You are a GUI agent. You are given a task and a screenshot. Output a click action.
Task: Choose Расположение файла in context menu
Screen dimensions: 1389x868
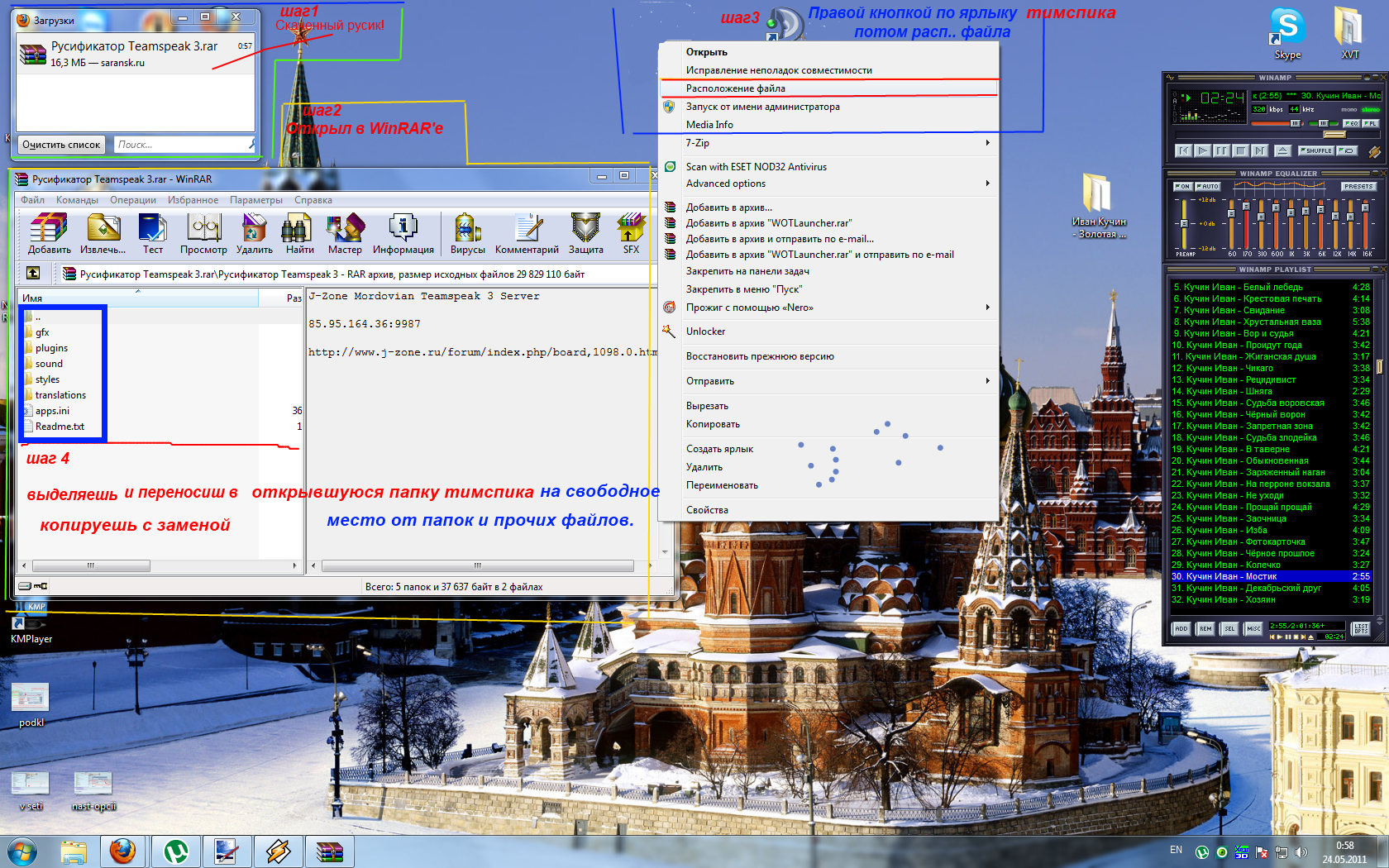828,88
